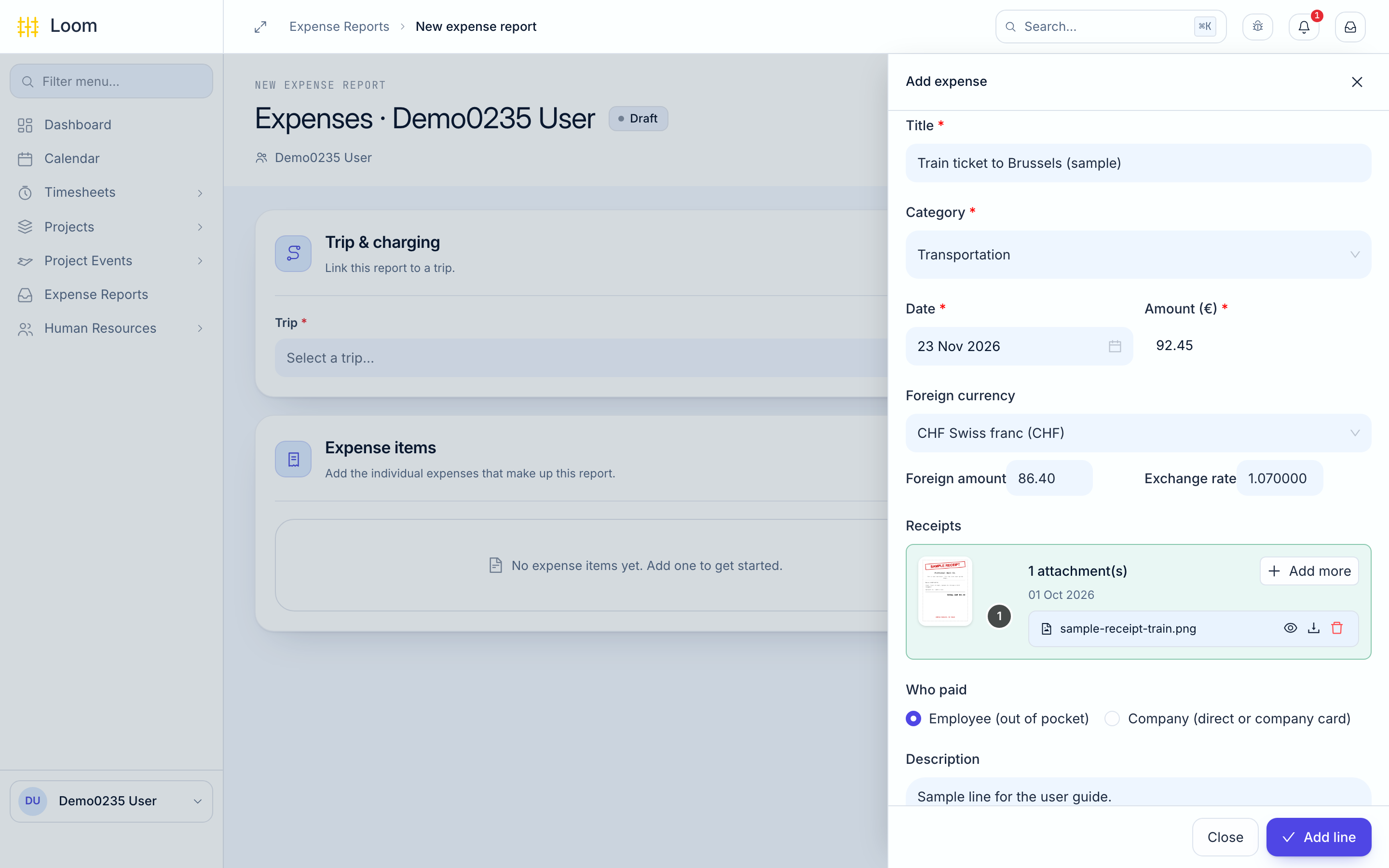This screenshot has height=868, width=1389.
Task: Open Expense Reports in the sidebar
Action: point(111,295)
